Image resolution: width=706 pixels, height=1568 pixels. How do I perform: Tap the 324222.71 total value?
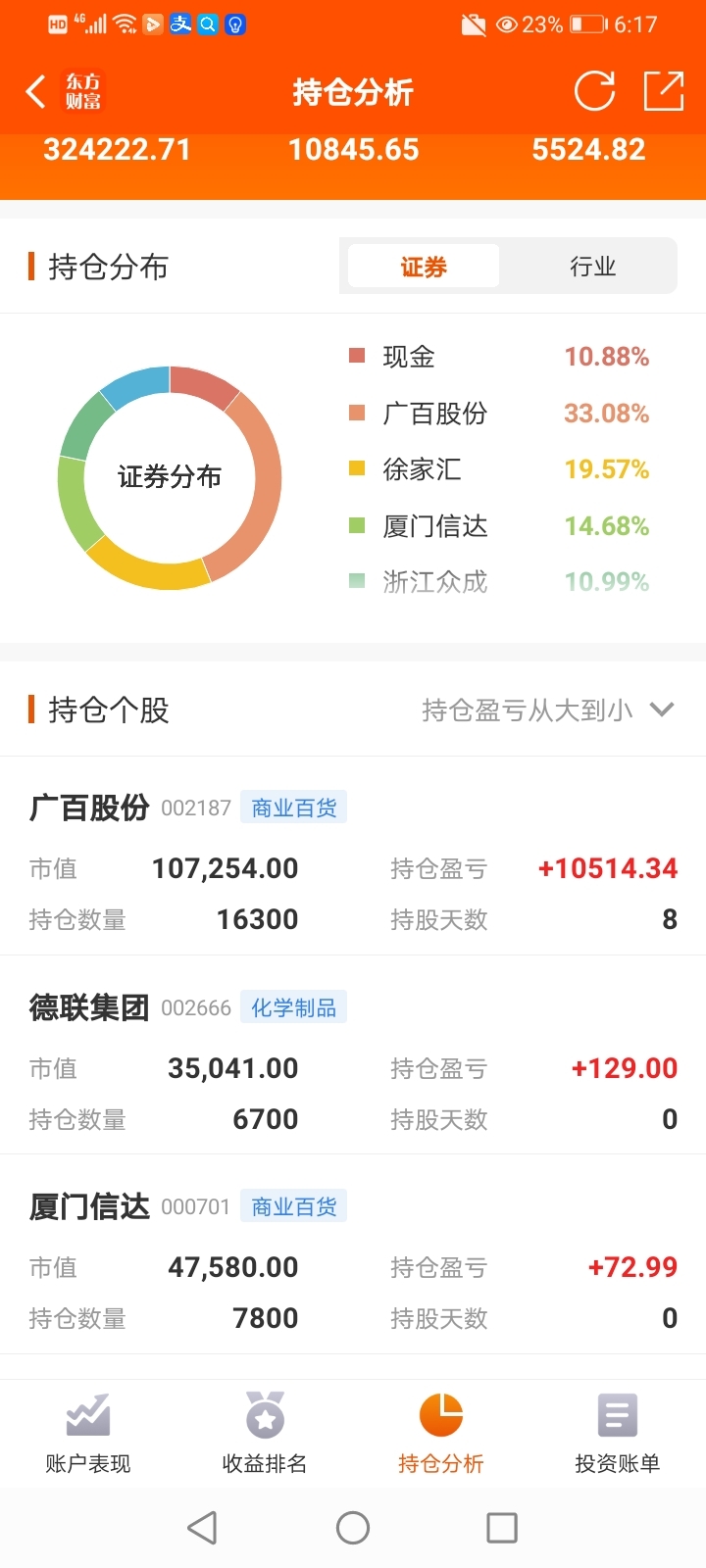117,149
